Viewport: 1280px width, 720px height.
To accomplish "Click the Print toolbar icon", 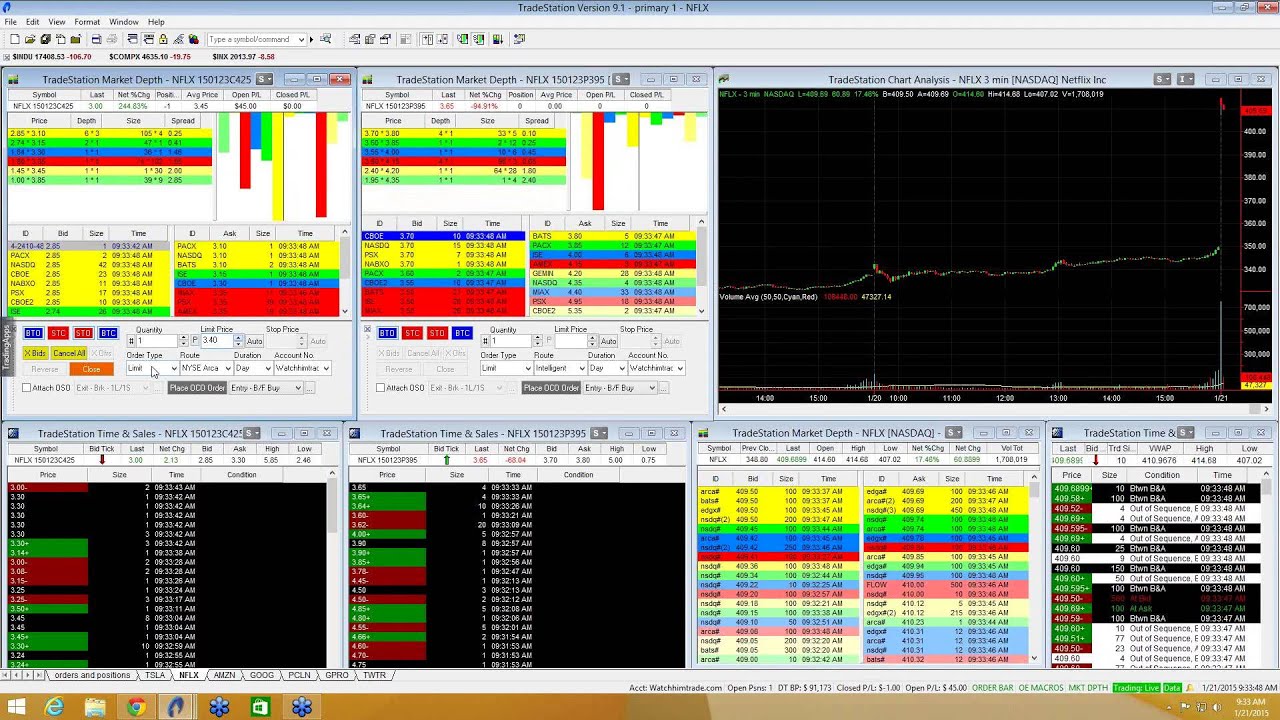I will click(x=111, y=39).
